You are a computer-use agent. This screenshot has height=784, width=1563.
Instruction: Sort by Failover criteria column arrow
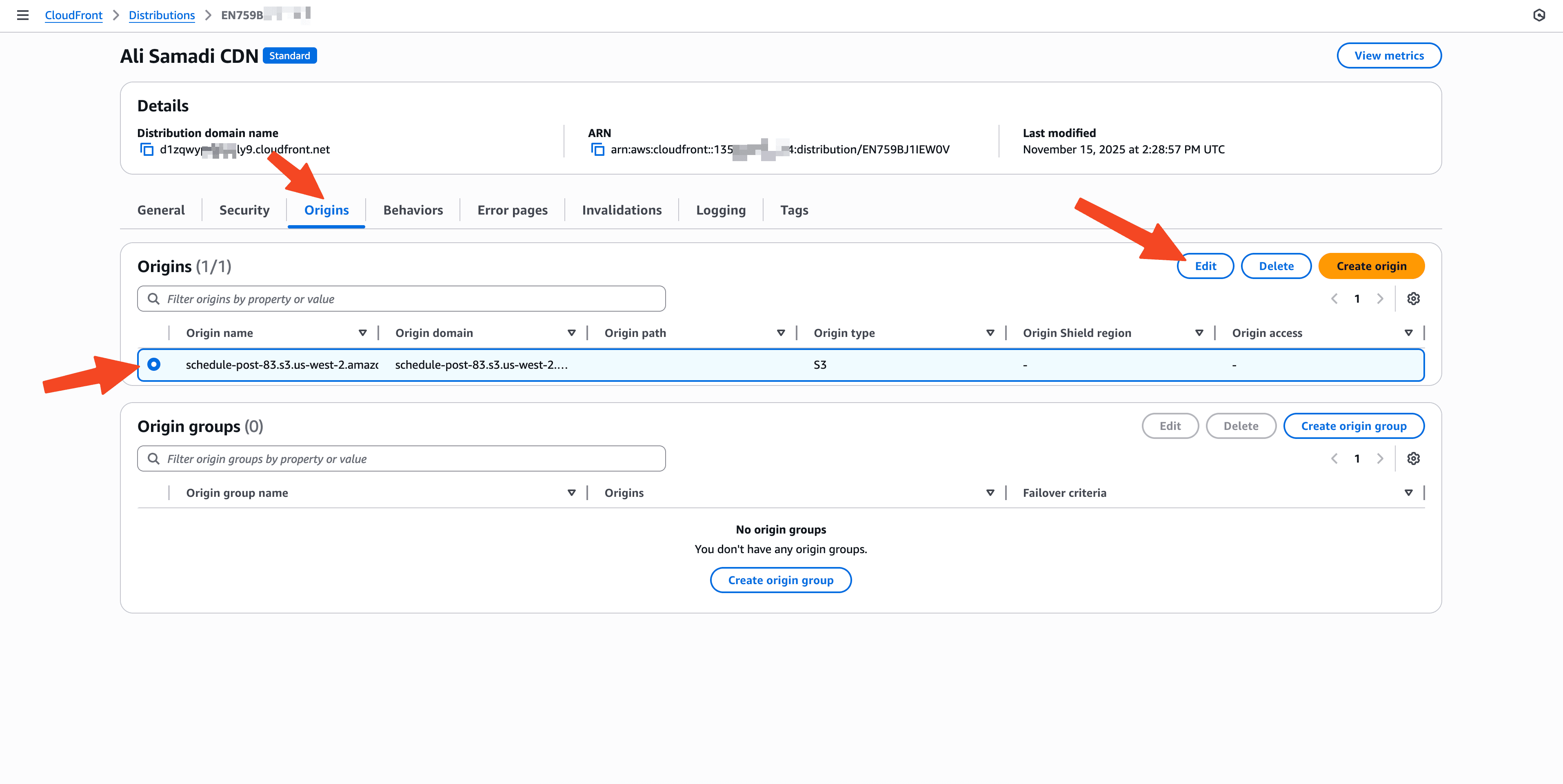click(x=1408, y=493)
